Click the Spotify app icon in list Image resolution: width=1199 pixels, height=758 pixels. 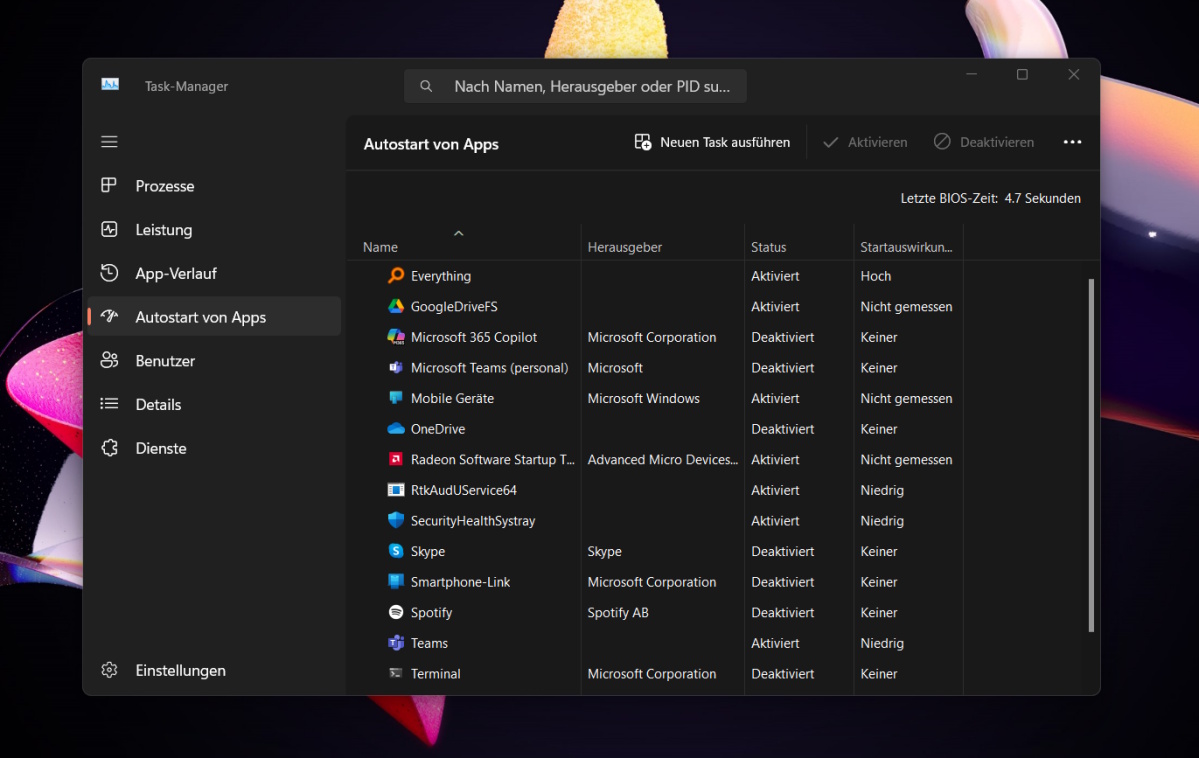(396, 612)
